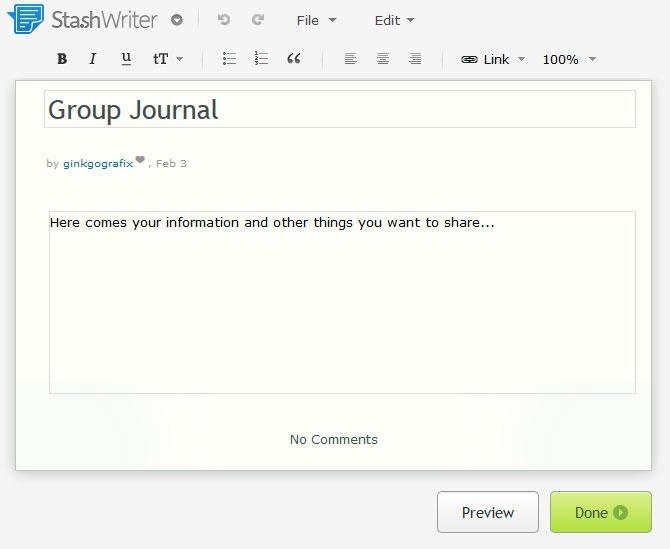Insert a bulleted list
The image size is (670, 549).
229,59
